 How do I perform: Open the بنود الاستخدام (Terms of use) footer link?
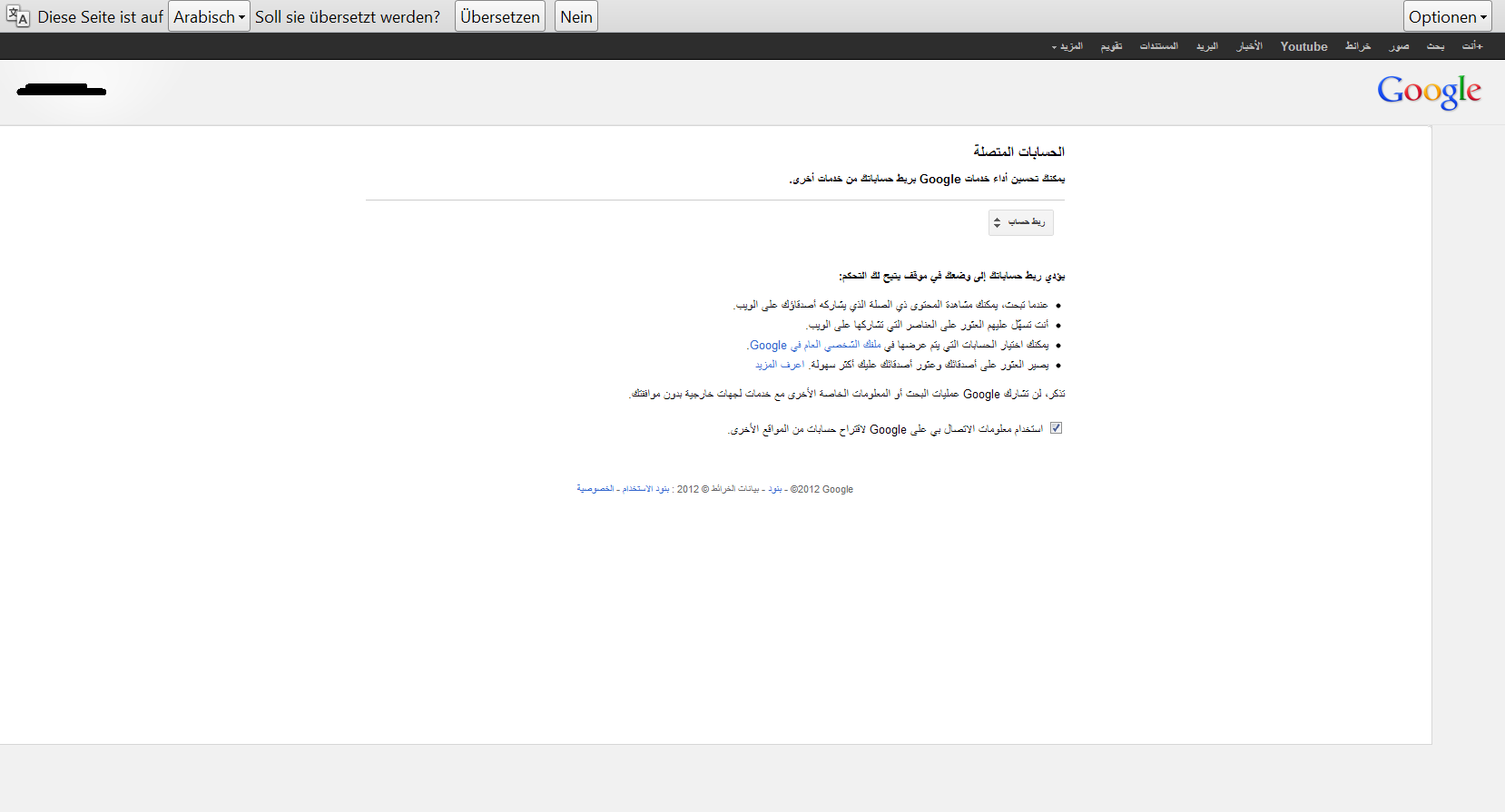coord(646,489)
